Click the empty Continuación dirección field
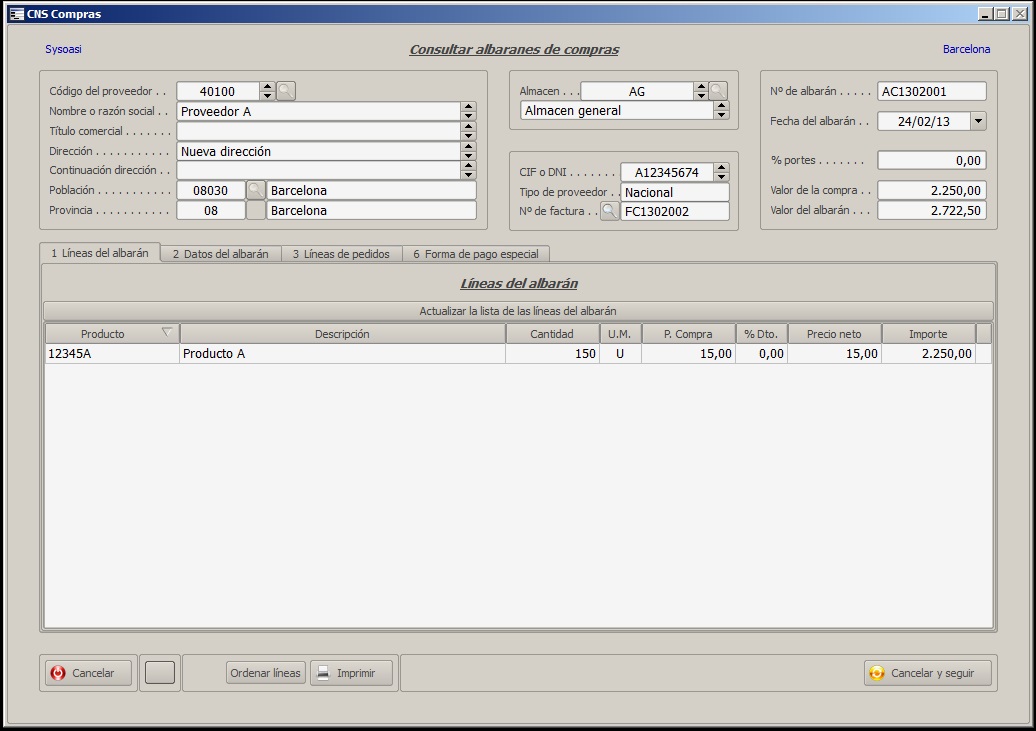This screenshot has height=731, width=1036. pos(318,170)
